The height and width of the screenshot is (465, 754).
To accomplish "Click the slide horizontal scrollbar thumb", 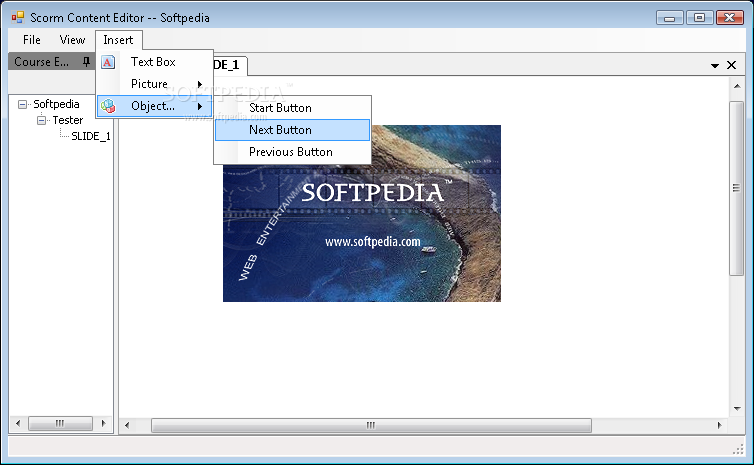I will click(x=371, y=425).
